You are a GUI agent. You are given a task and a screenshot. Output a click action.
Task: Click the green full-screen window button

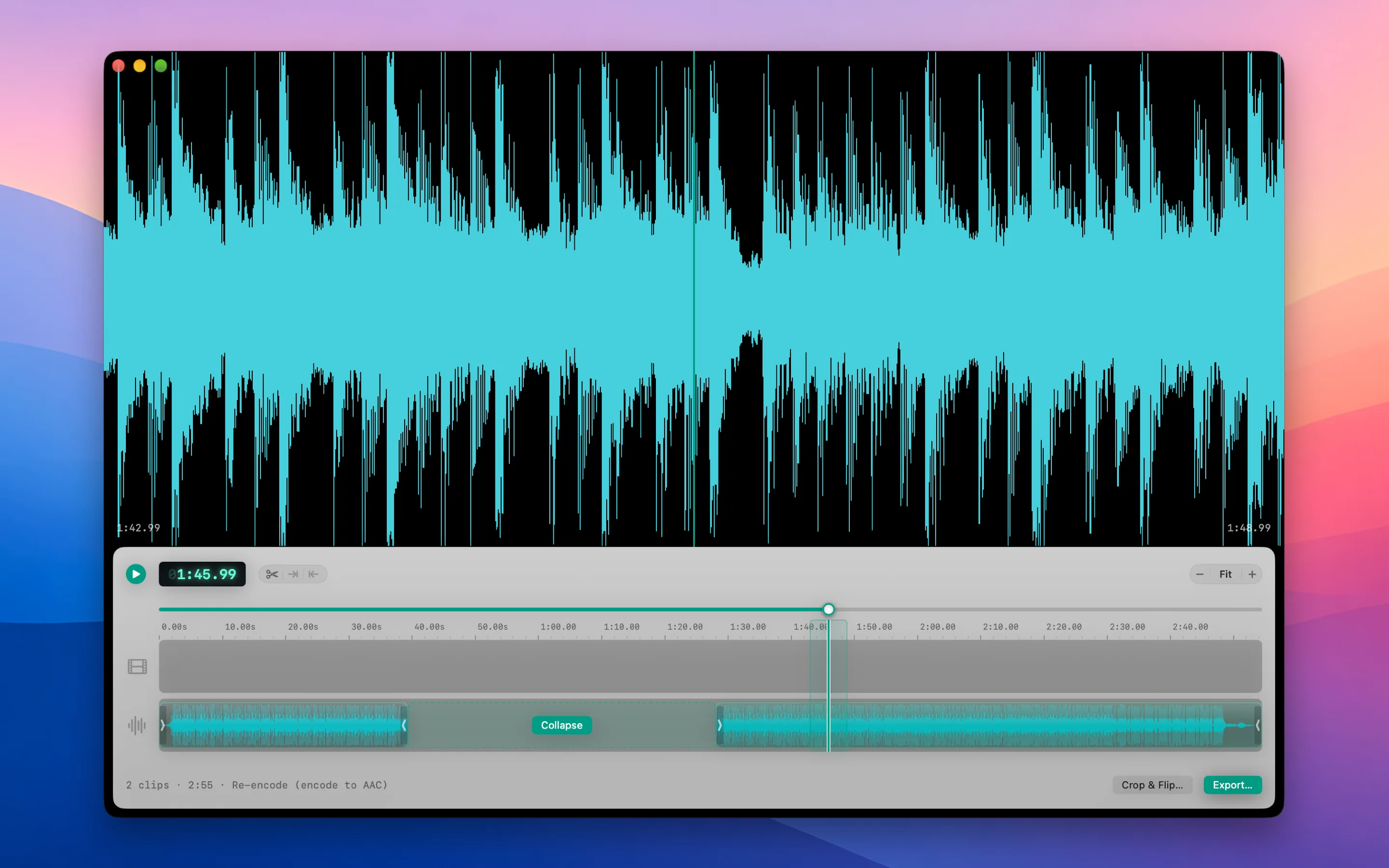161,66
